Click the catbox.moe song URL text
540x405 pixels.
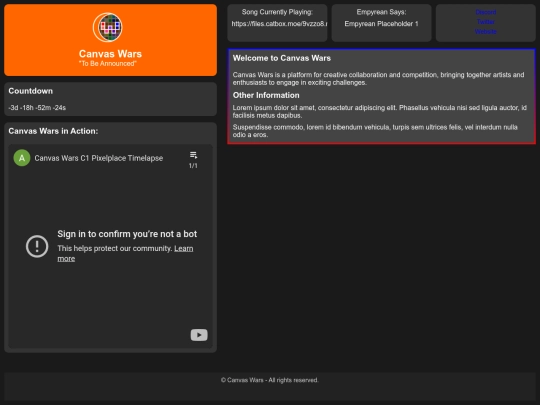(279, 24)
